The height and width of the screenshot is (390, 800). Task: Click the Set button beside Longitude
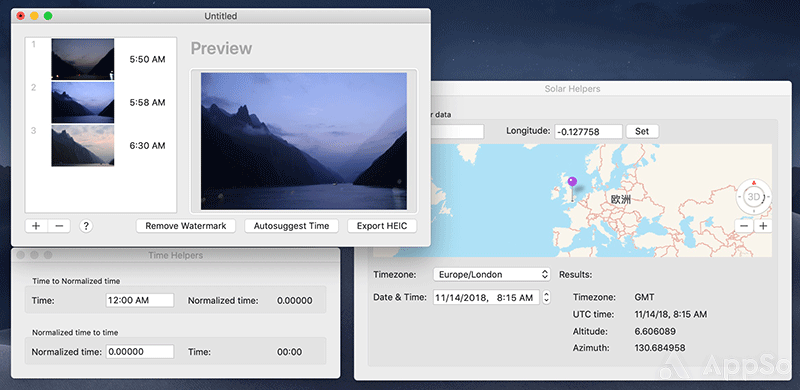(642, 131)
